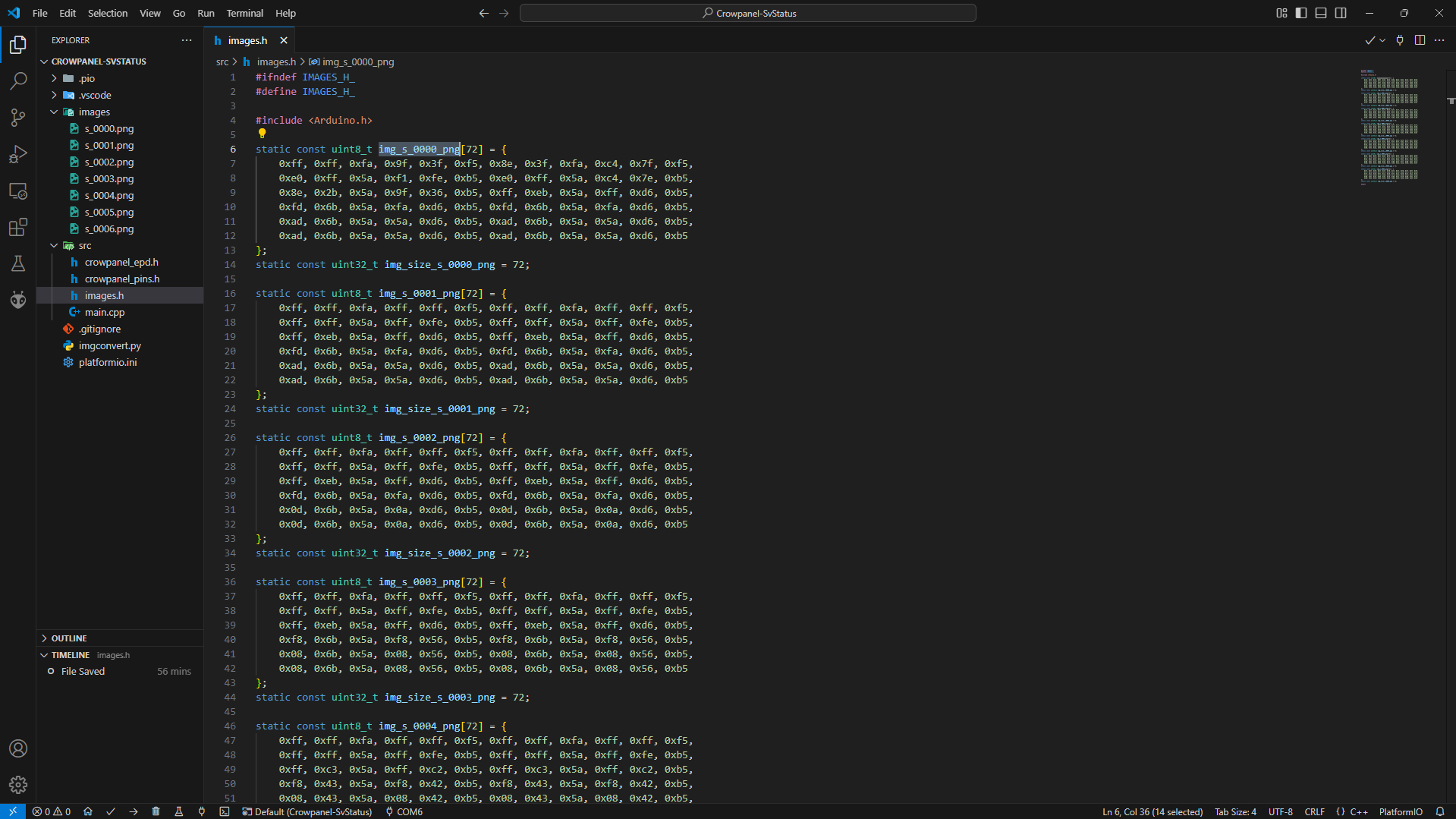
Task: Click the minimap code overview
Action: coord(1389,127)
